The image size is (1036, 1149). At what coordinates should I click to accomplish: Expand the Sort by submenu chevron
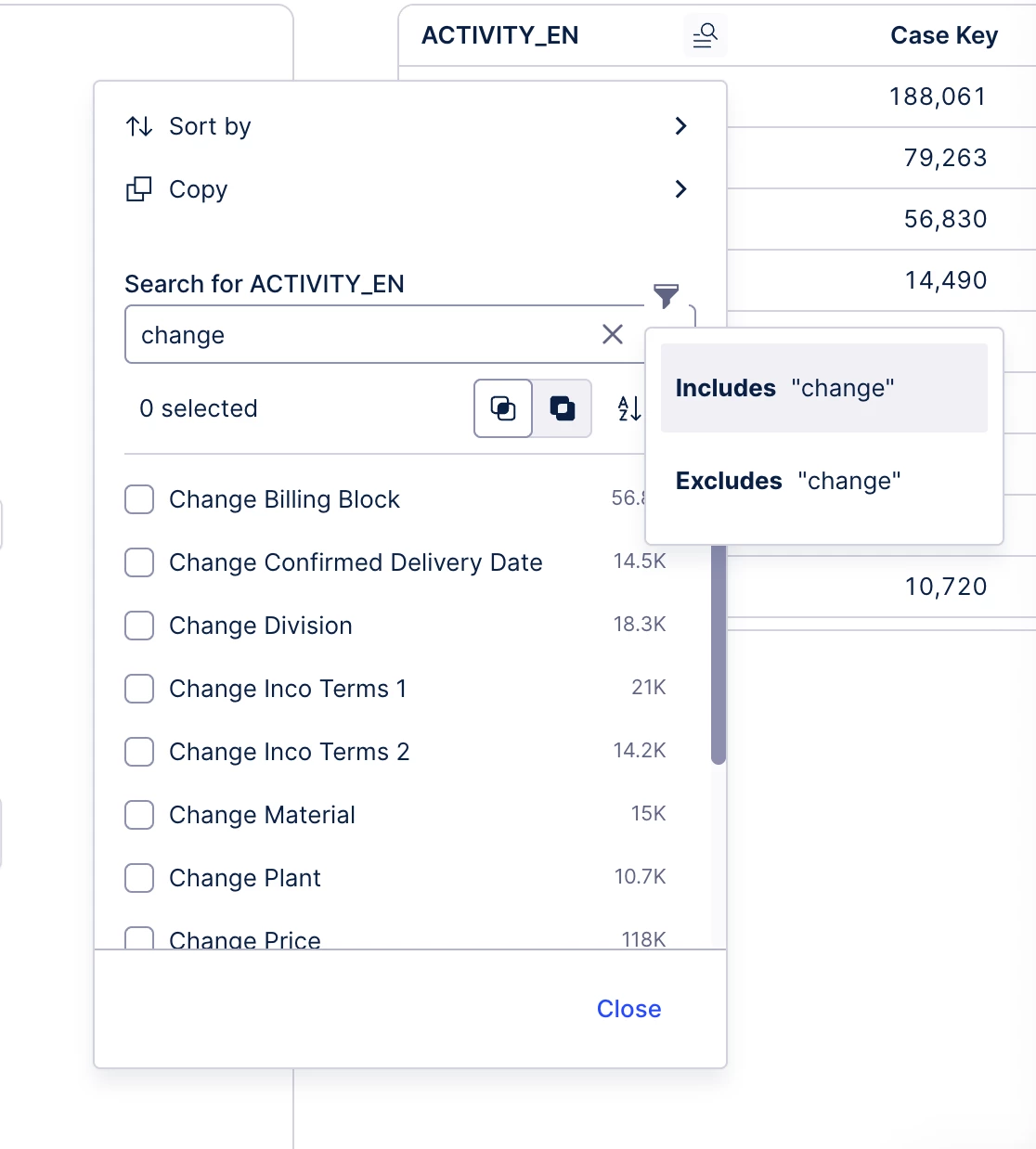coord(680,126)
